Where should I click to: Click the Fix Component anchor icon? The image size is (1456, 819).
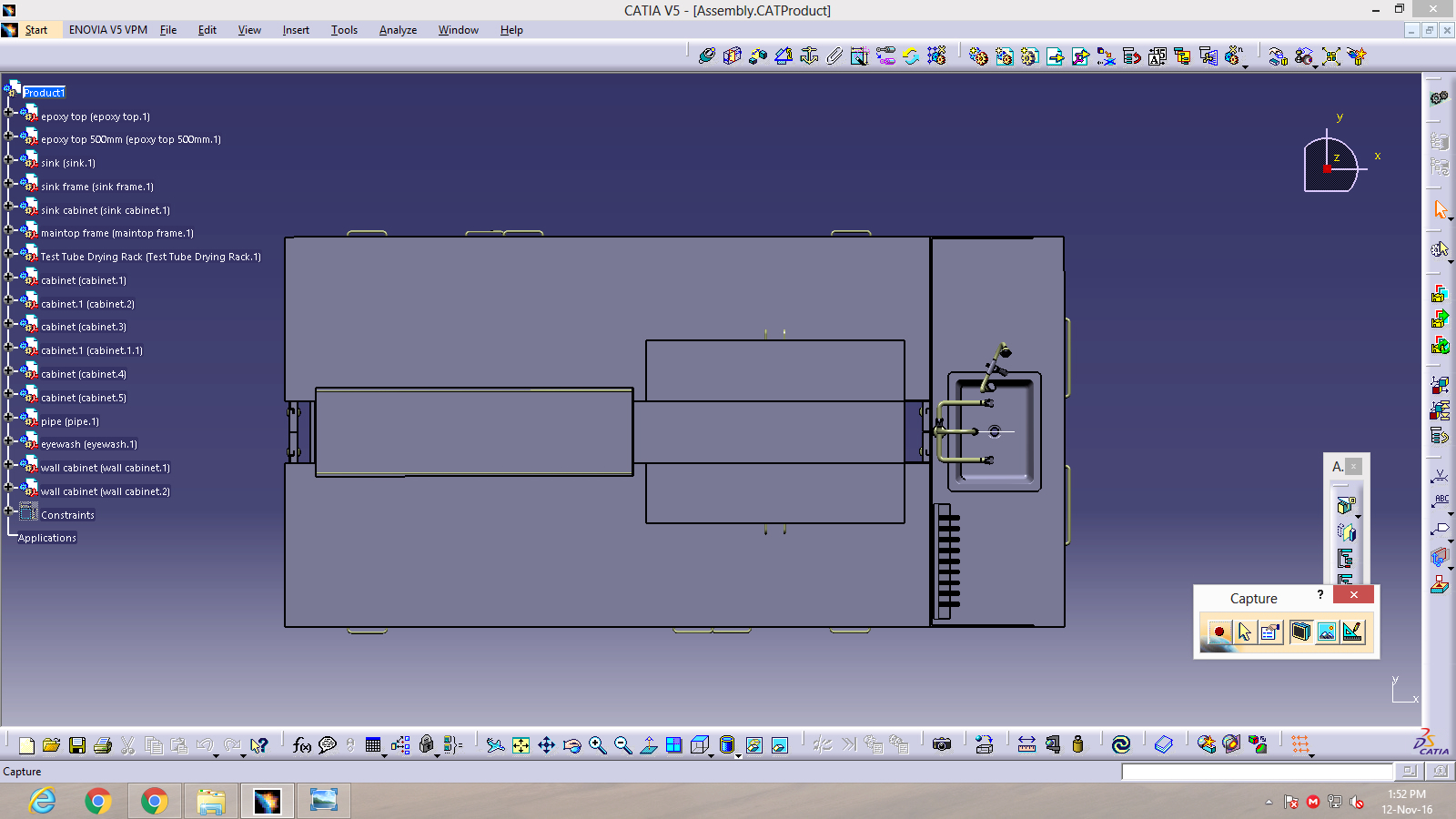pos(809,56)
